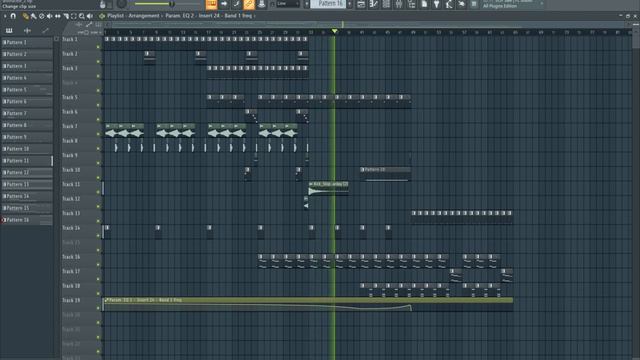Show automation clips in the picker

click(x=45, y=31)
